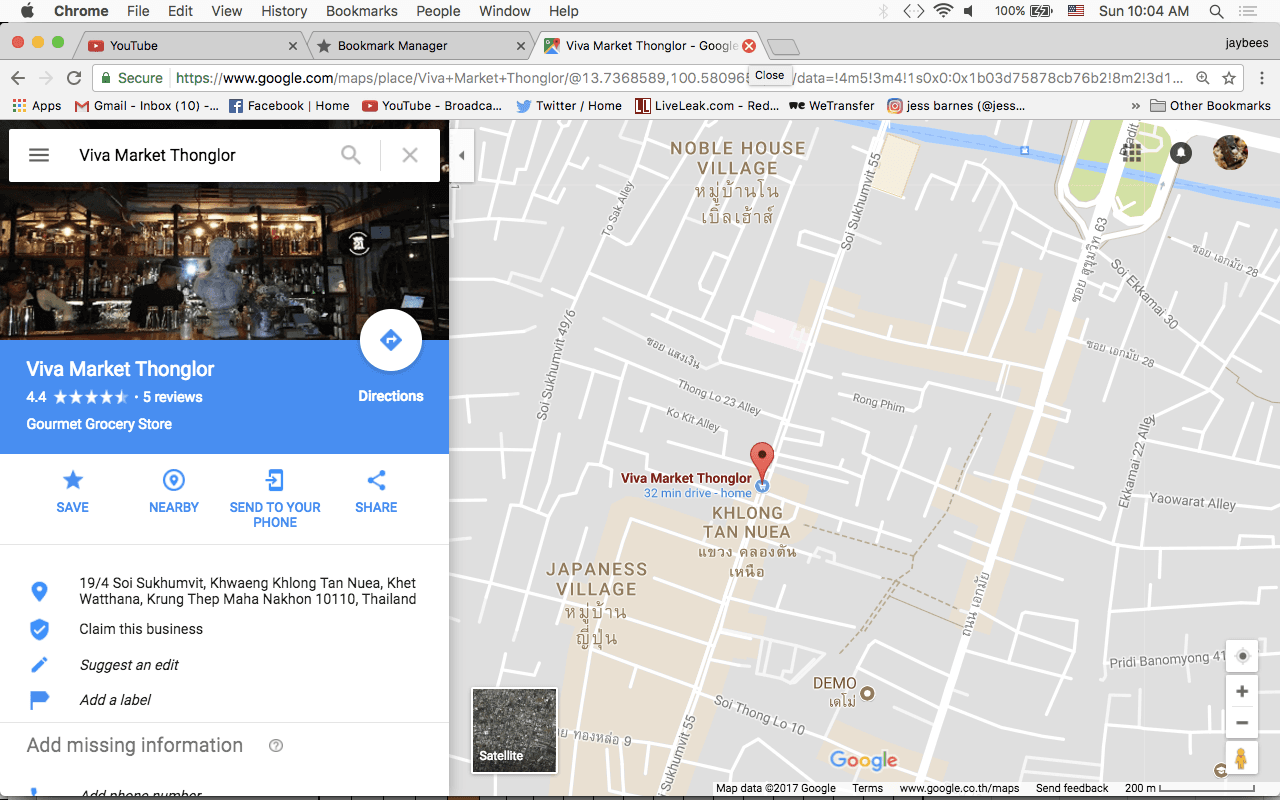Clear the Viva Market Thonglor search
The image size is (1280, 800).
(410, 155)
